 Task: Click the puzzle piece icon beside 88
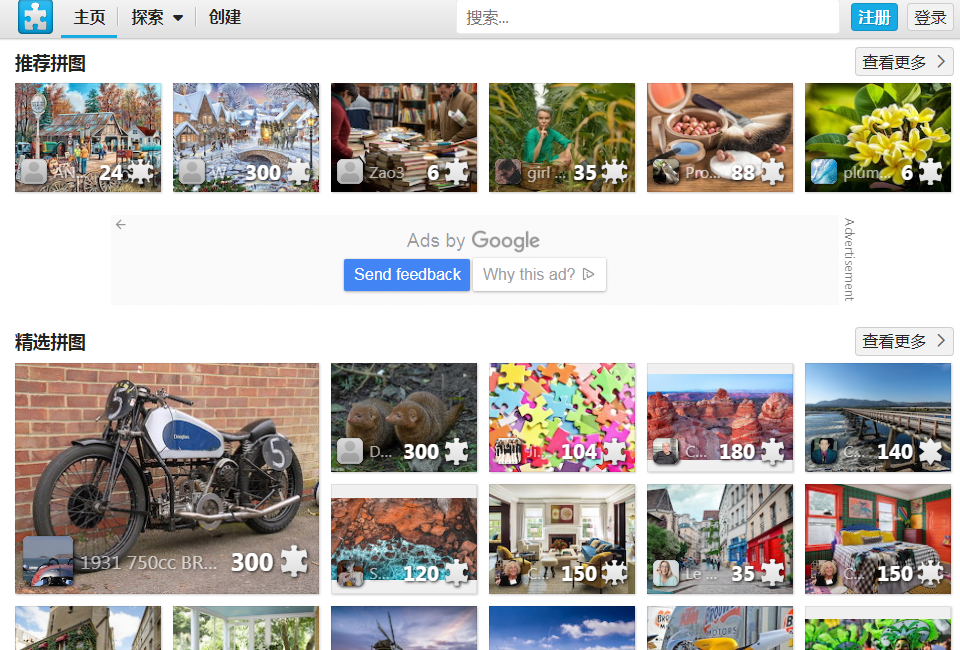pyautogui.click(x=772, y=172)
